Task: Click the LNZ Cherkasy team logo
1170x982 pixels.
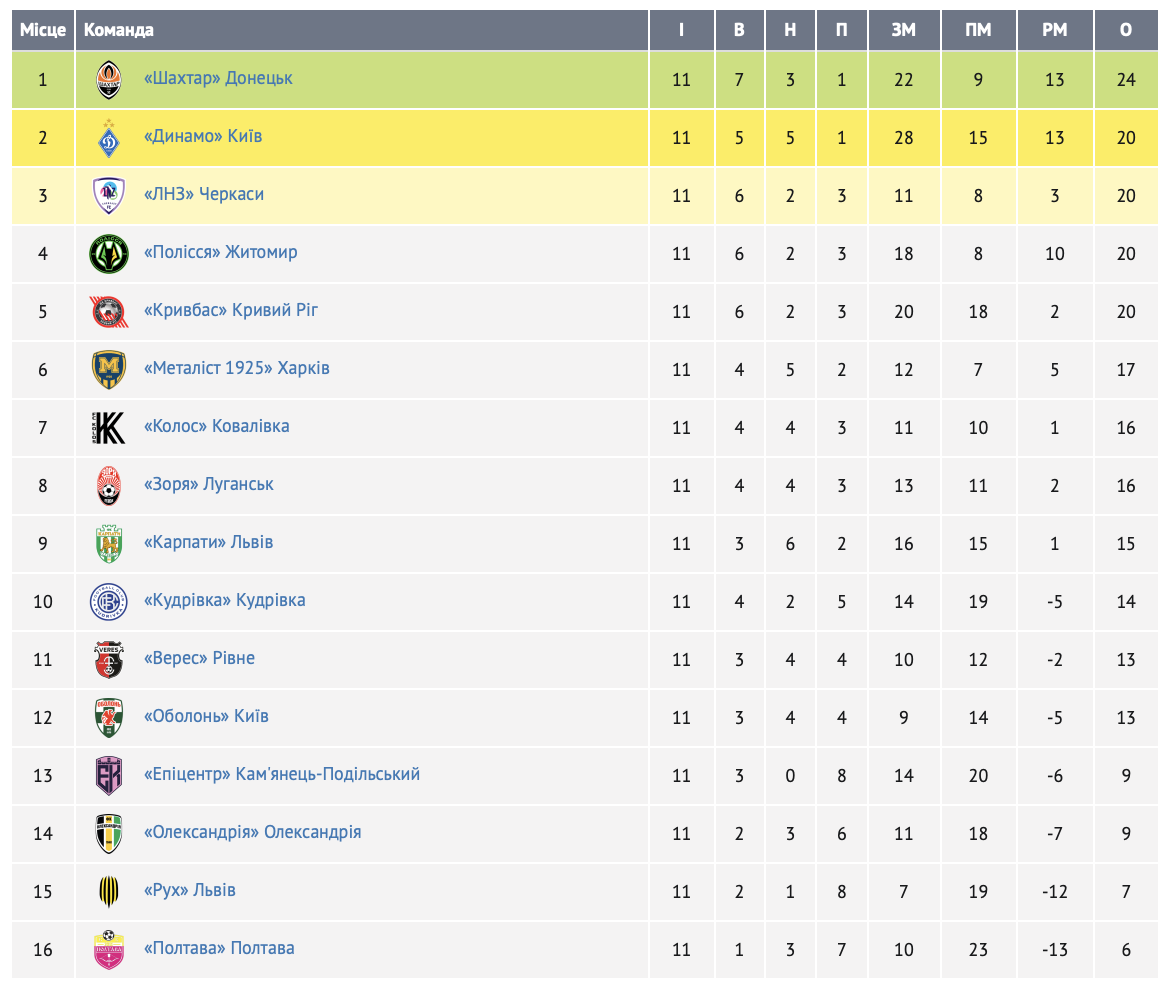Action: click(108, 195)
